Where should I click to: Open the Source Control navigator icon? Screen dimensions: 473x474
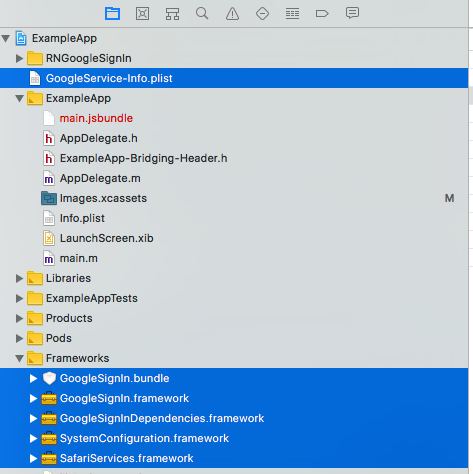[142, 14]
